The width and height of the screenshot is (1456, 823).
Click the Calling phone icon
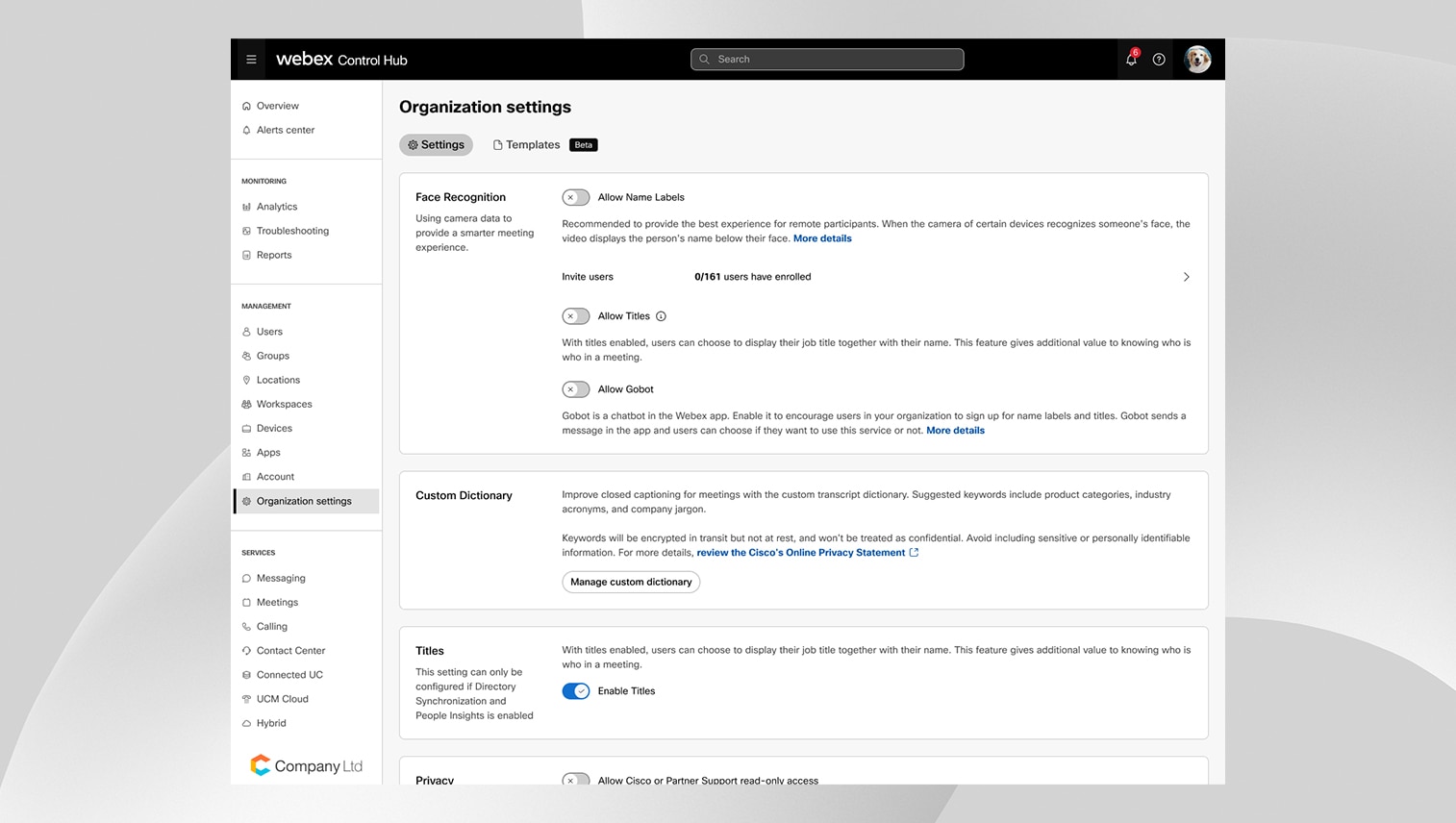246,626
